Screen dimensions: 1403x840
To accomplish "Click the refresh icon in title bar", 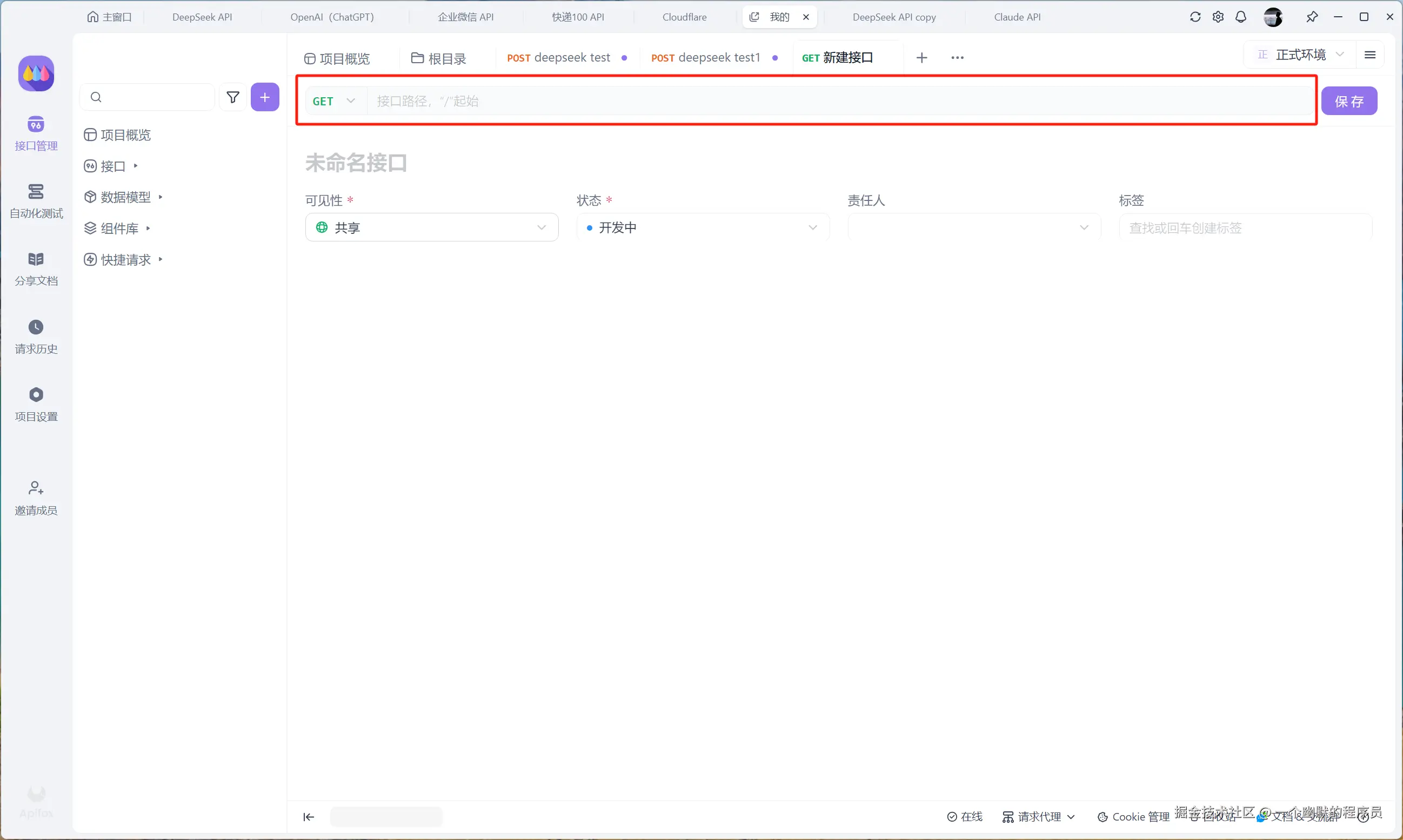I will 1194,17.
